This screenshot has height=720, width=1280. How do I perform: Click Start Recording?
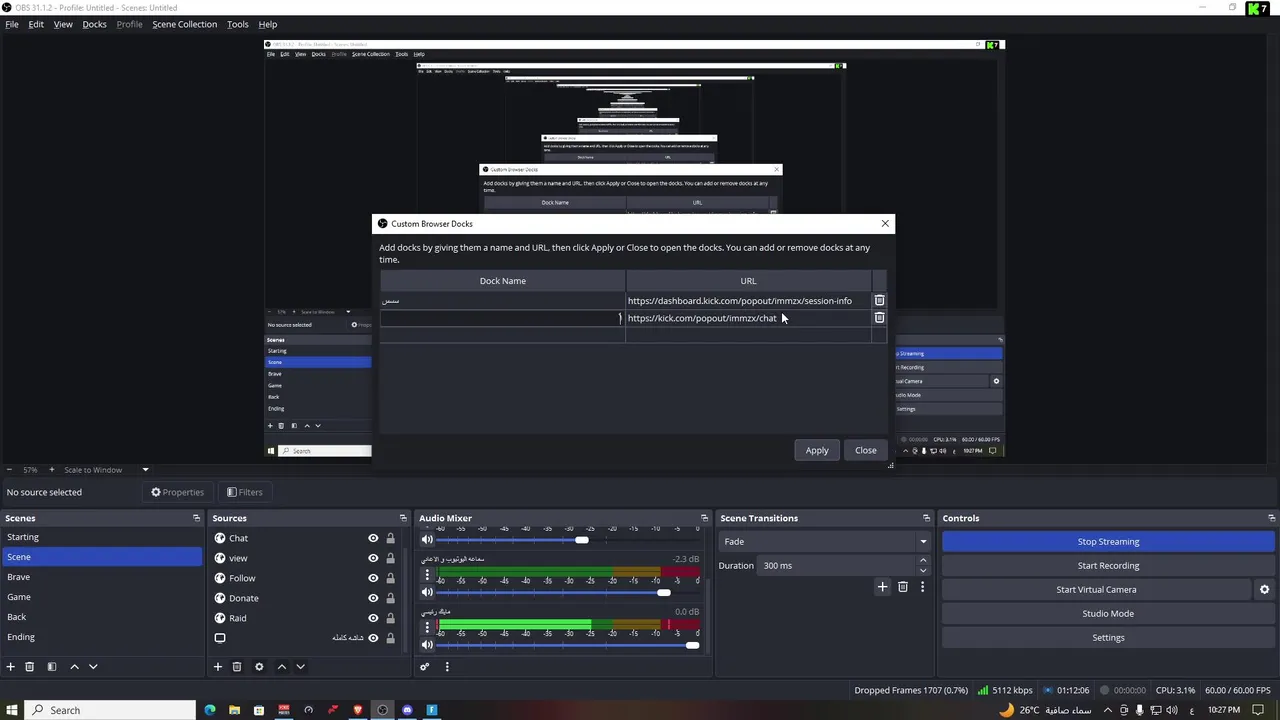coord(1108,566)
